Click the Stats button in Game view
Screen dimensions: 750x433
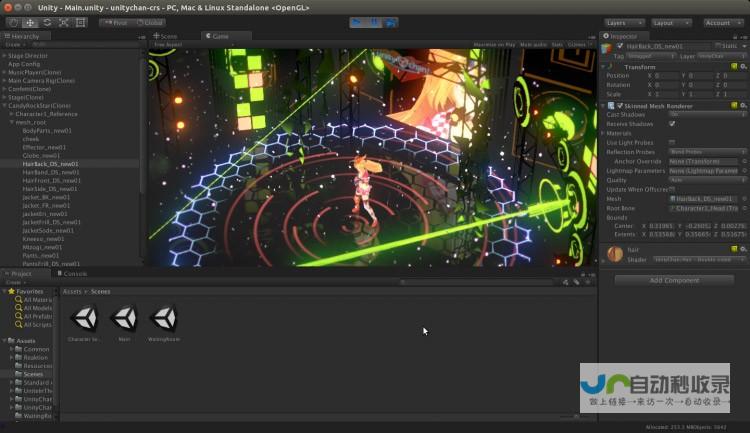pos(557,44)
